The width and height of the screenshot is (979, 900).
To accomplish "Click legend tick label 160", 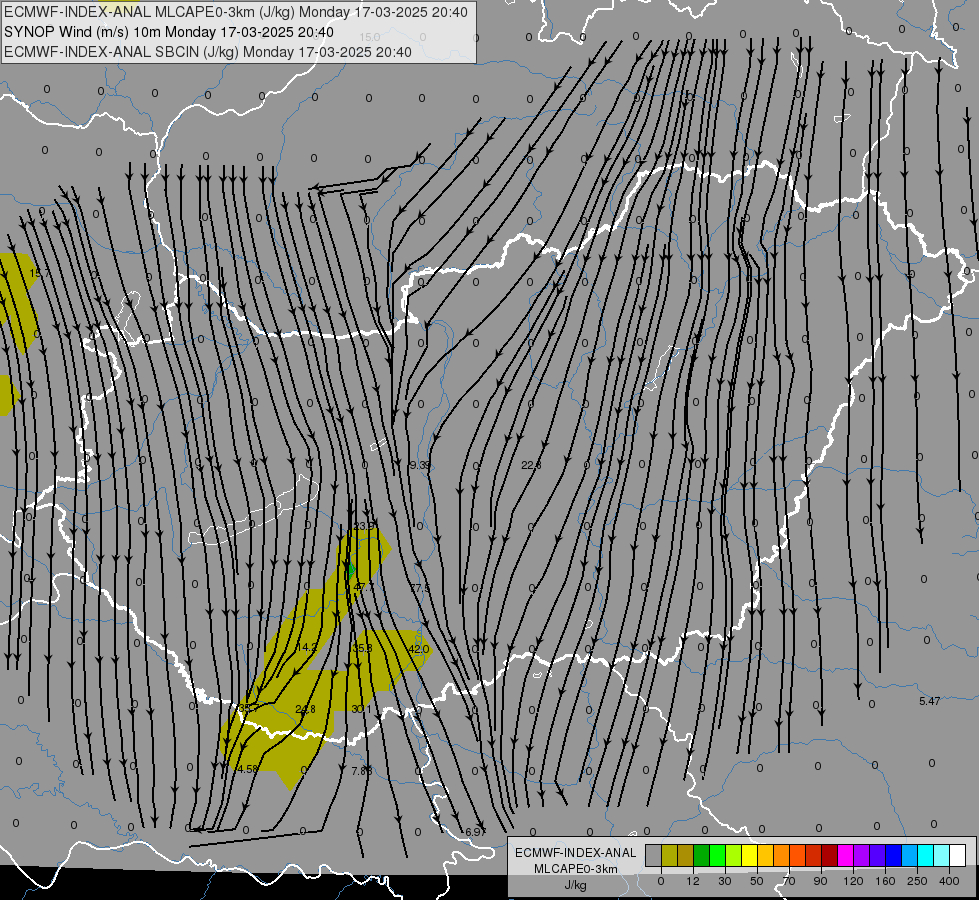I will [885, 881].
